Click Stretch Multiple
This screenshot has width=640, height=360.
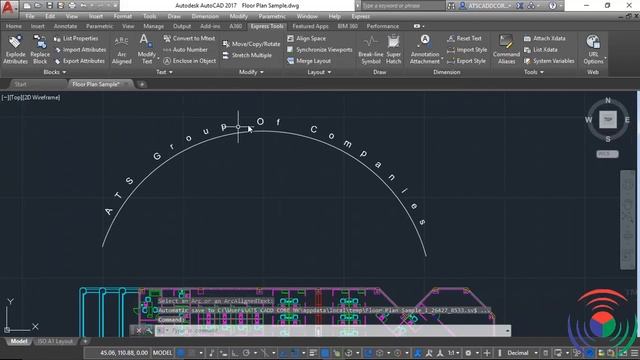tap(247, 55)
